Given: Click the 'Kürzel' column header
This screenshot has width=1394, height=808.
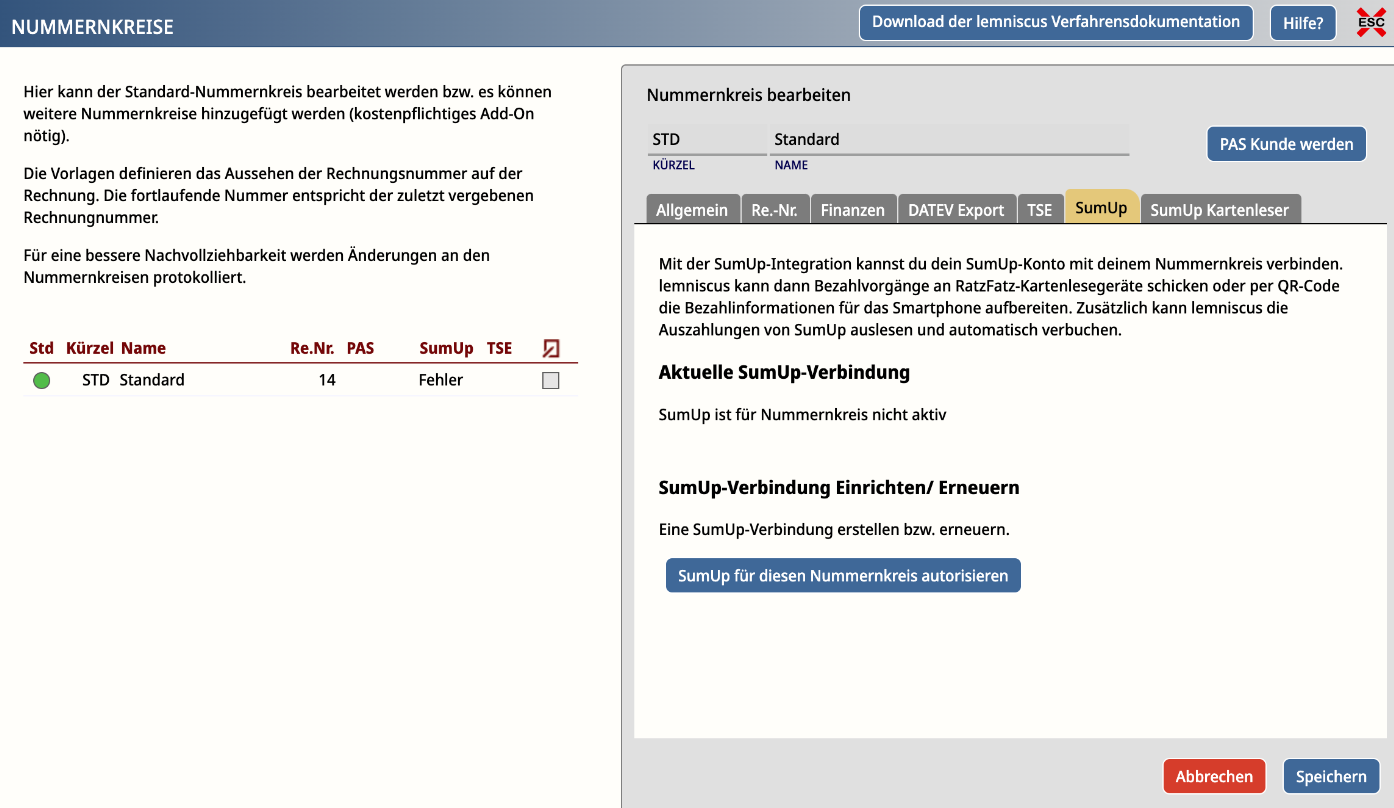Looking at the screenshot, I should pos(90,348).
